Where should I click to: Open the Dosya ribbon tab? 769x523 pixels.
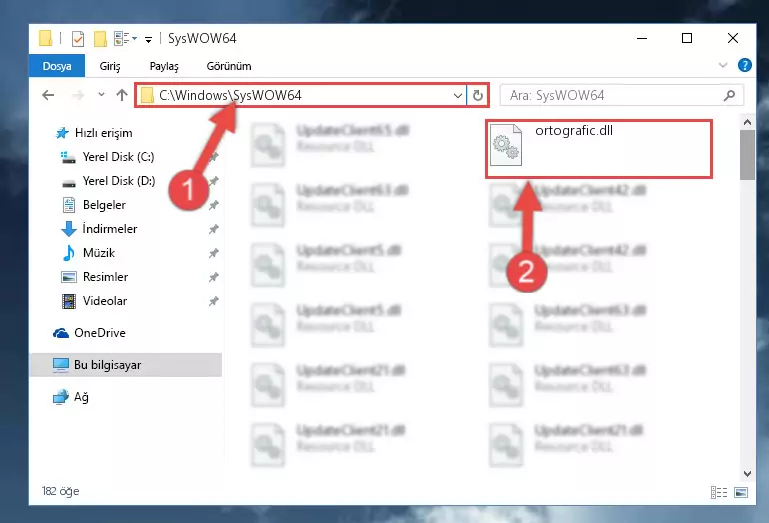(57, 66)
